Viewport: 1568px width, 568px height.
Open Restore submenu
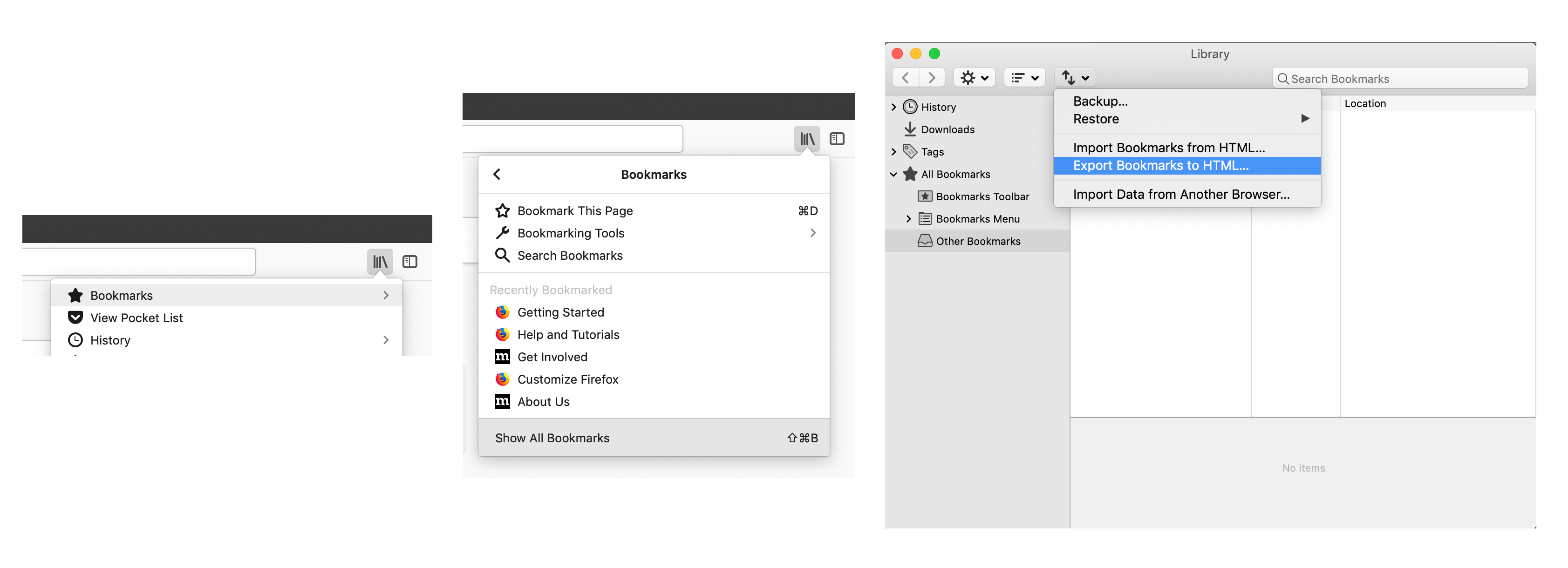[1187, 119]
